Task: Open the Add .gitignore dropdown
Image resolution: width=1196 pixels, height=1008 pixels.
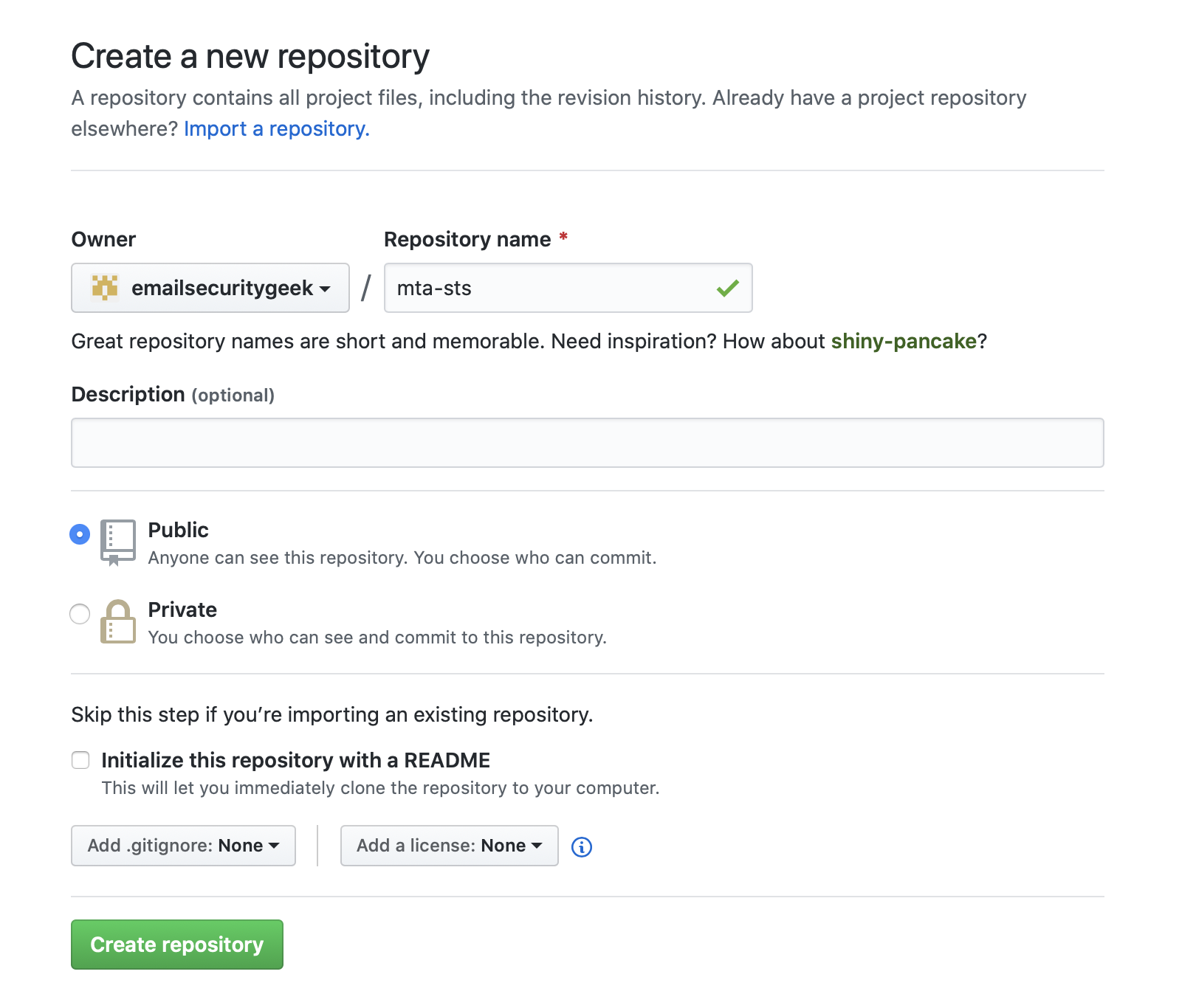Action: [183, 846]
